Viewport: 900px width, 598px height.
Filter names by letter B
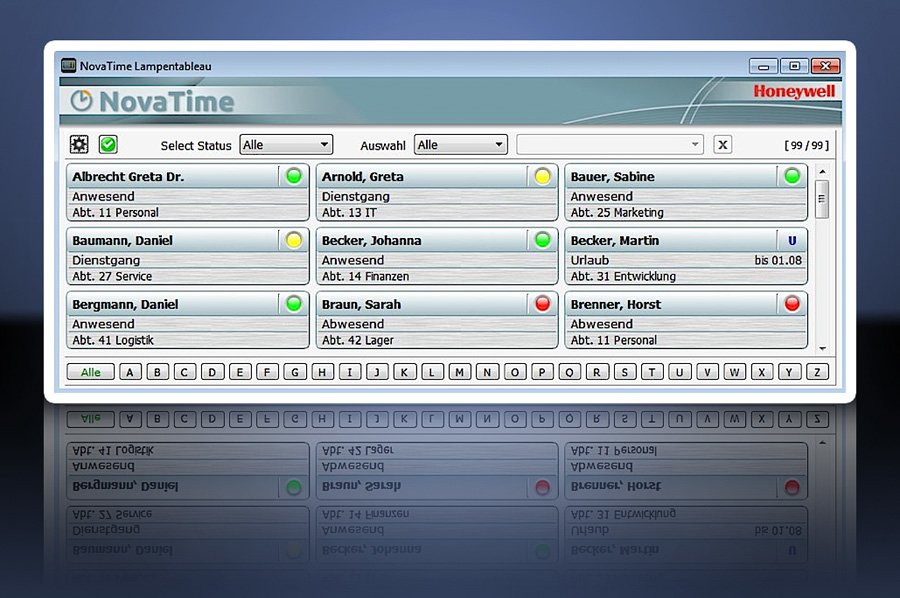pyautogui.click(x=157, y=372)
